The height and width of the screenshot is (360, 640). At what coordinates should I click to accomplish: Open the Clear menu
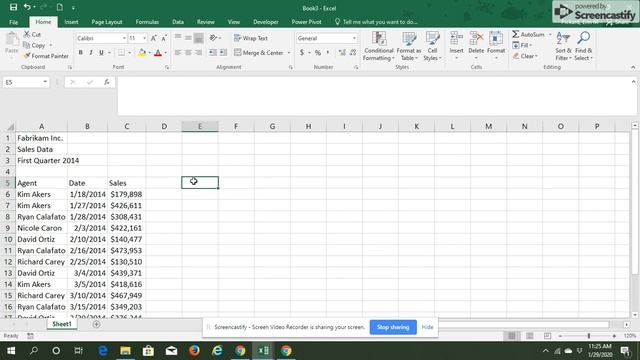(525, 56)
